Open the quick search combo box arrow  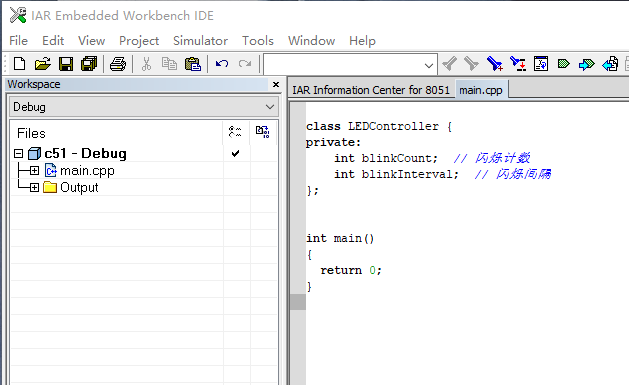tap(429, 65)
